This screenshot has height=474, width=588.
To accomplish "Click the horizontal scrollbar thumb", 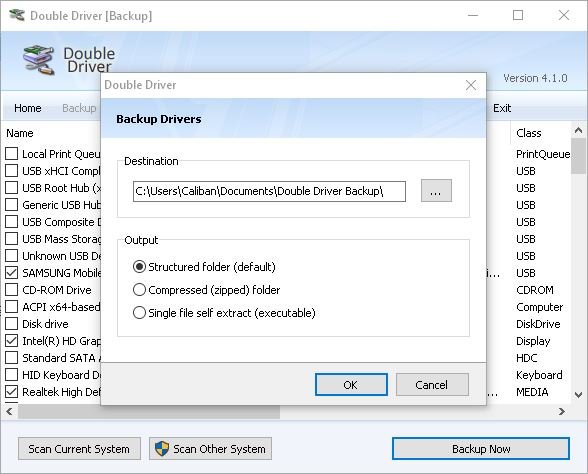I will (149, 411).
